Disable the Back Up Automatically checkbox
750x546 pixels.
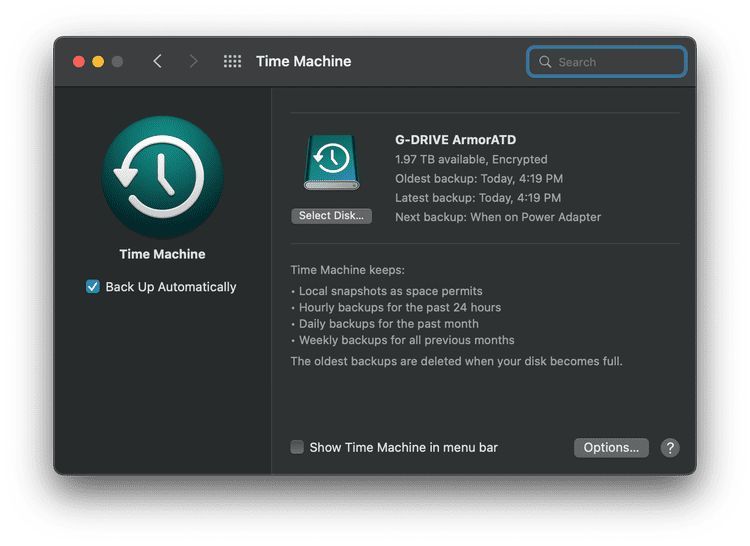(x=93, y=287)
